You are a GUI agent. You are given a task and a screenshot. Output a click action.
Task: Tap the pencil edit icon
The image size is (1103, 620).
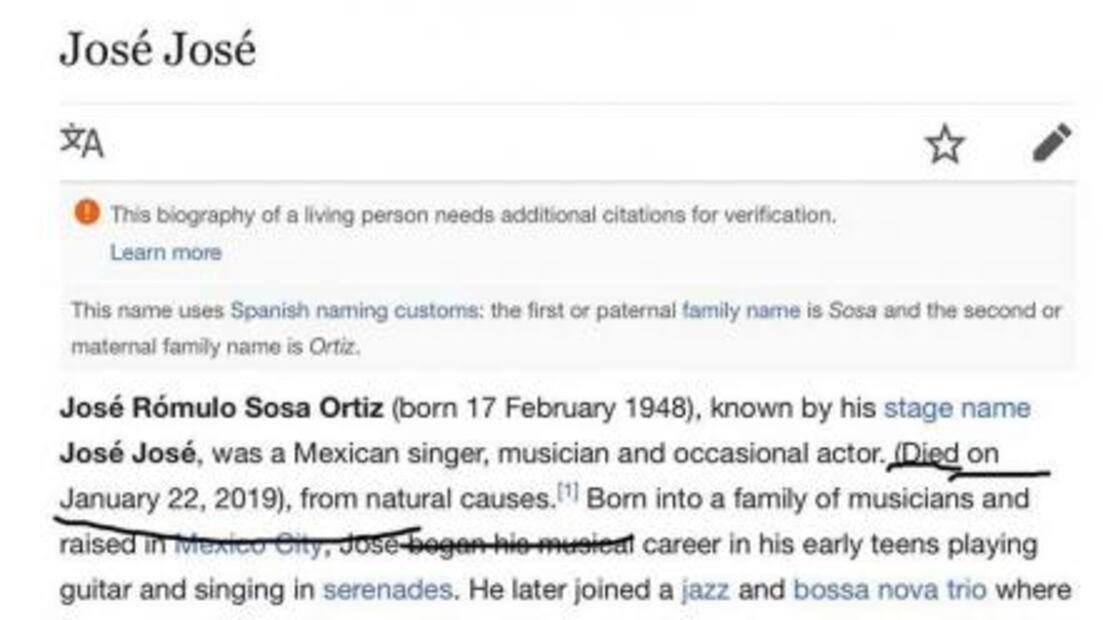[1051, 143]
